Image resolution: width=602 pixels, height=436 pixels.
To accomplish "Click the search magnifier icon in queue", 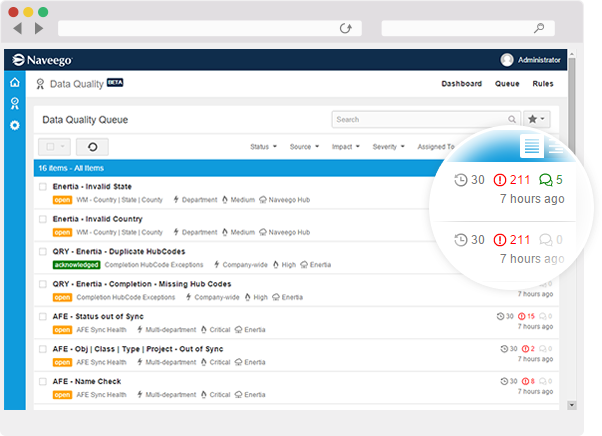I will (x=512, y=119).
